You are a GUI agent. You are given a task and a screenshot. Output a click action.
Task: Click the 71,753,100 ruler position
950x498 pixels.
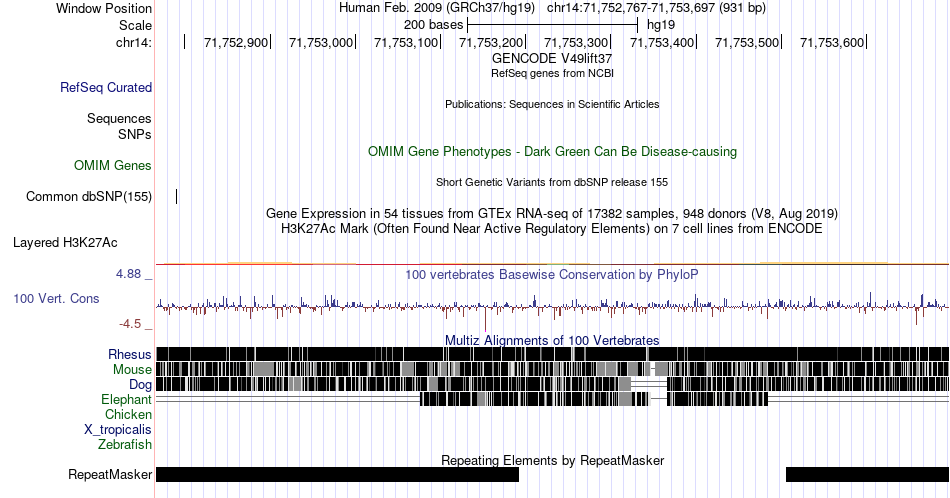[x=405, y=42]
